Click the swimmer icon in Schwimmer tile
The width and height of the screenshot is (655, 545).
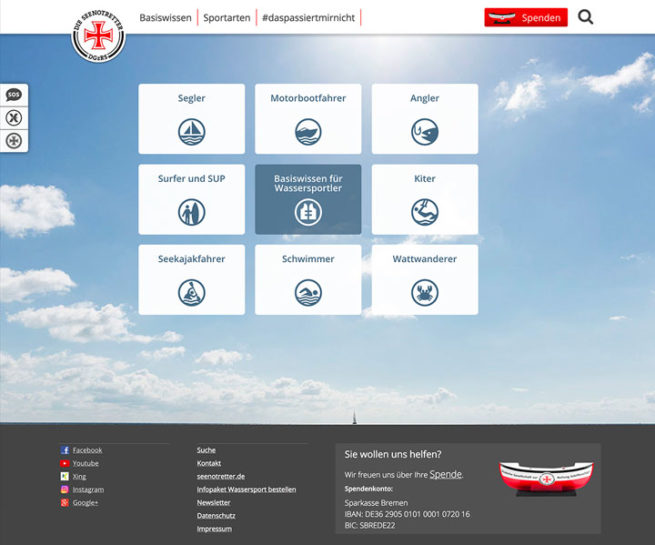308,293
